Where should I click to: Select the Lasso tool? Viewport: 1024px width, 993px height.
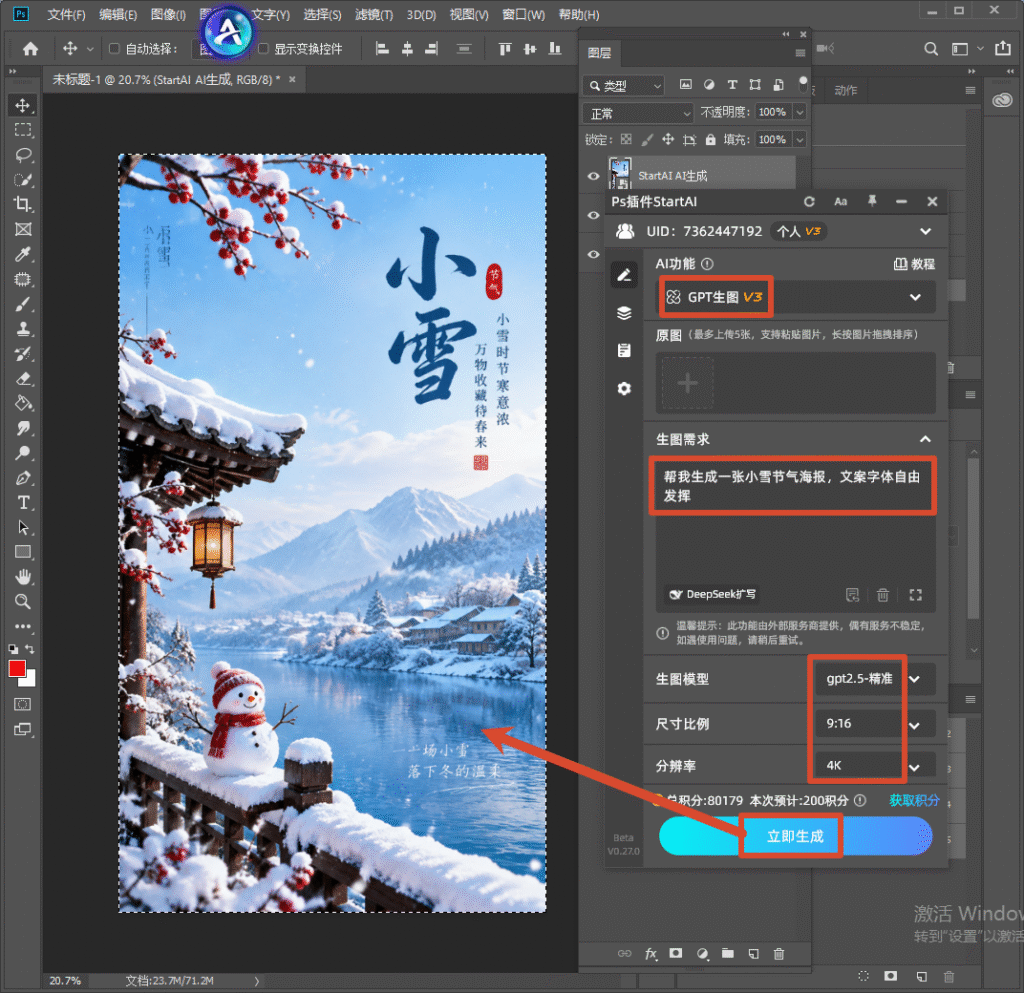23,155
